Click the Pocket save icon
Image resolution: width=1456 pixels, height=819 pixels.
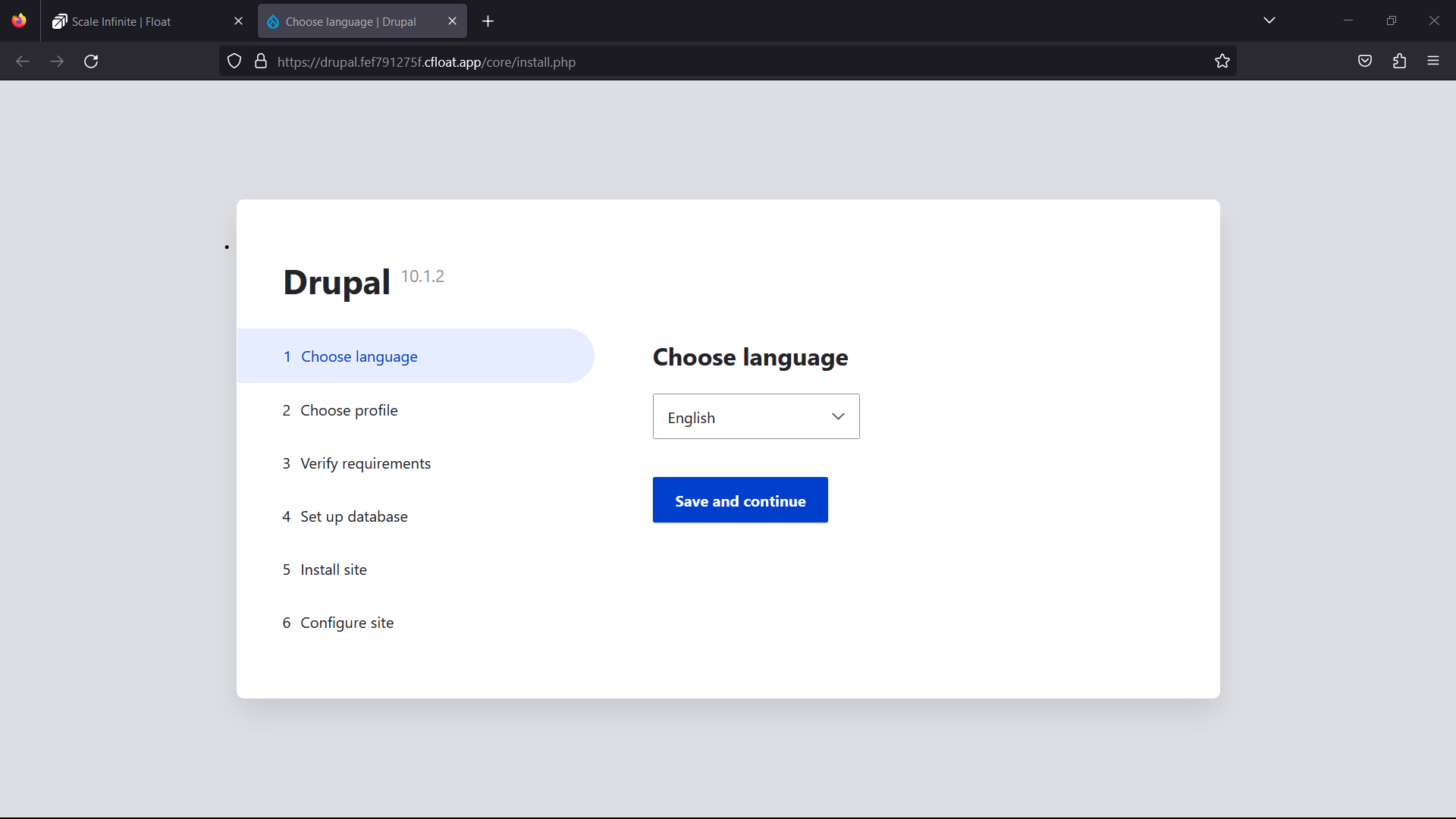coord(1365,61)
